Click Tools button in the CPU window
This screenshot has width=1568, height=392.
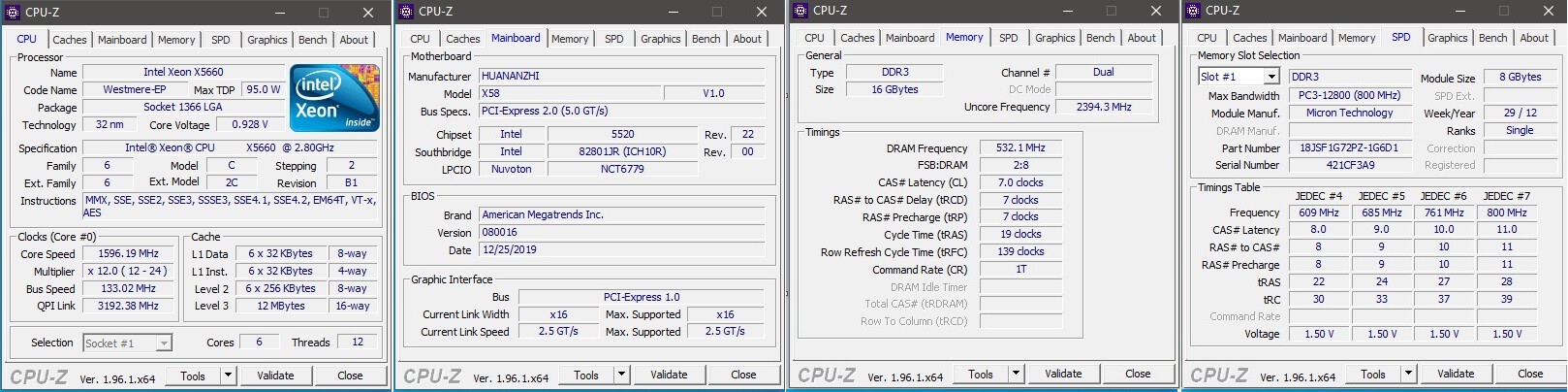click(193, 376)
